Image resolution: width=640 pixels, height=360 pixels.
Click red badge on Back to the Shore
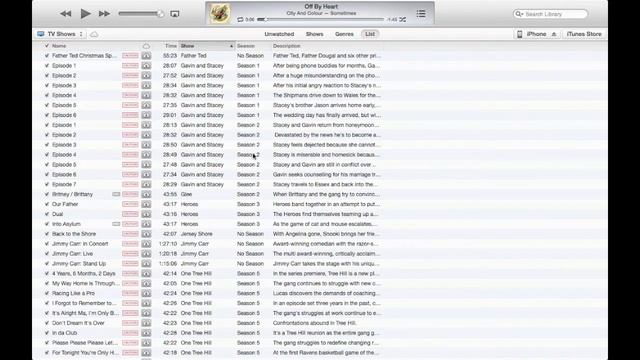(x=130, y=234)
